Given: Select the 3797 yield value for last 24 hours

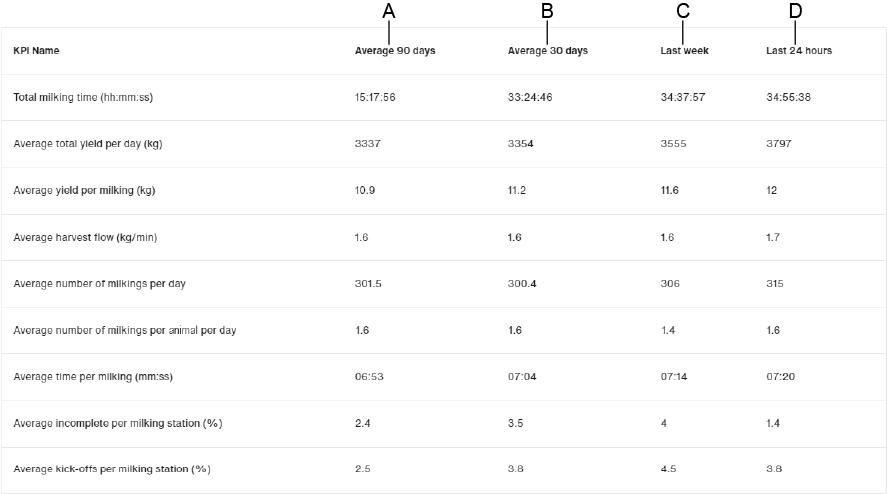Looking at the screenshot, I should tap(778, 144).
